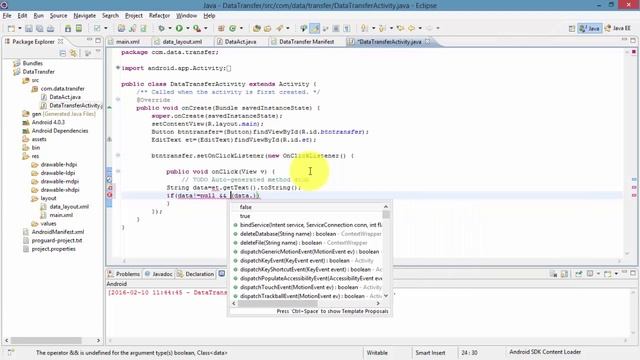Image resolution: width=640 pixels, height=360 pixels.
Task: Click the New Java Package icon
Action: tap(221, 28)
